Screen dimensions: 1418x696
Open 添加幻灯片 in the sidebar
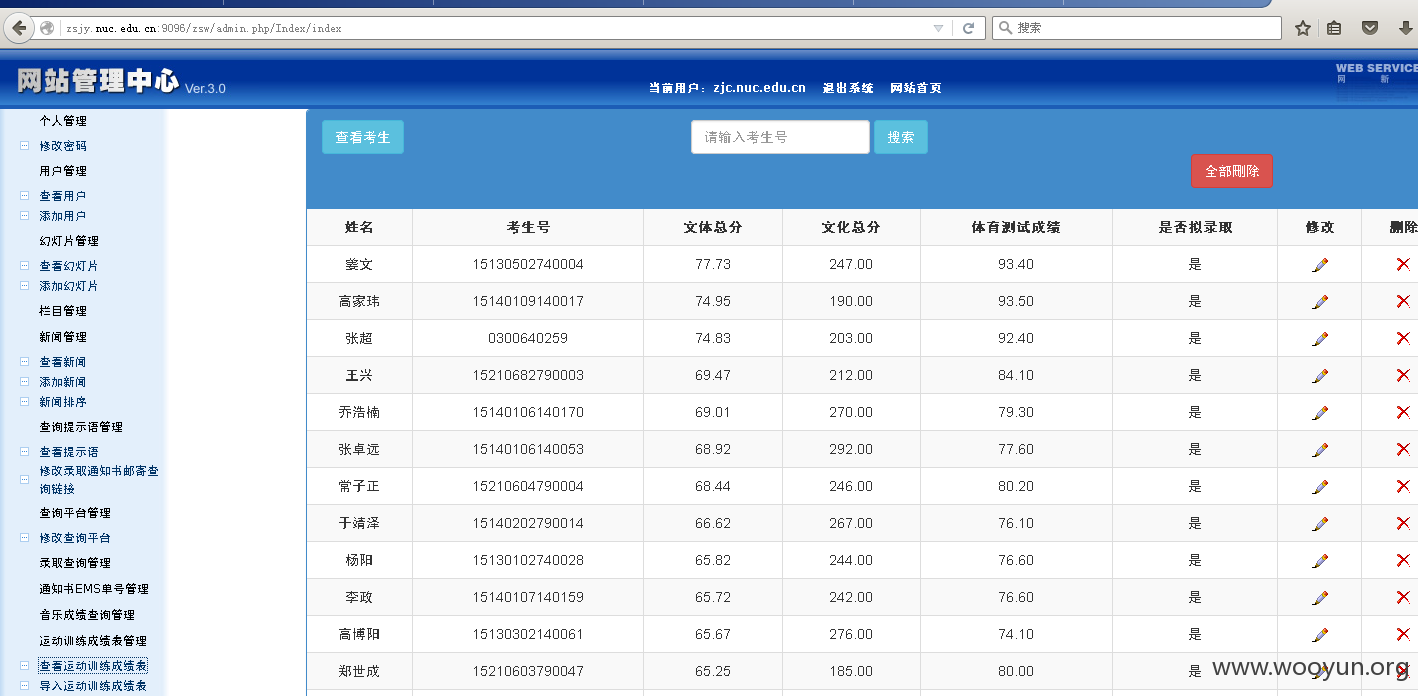(x=69, y=286)
